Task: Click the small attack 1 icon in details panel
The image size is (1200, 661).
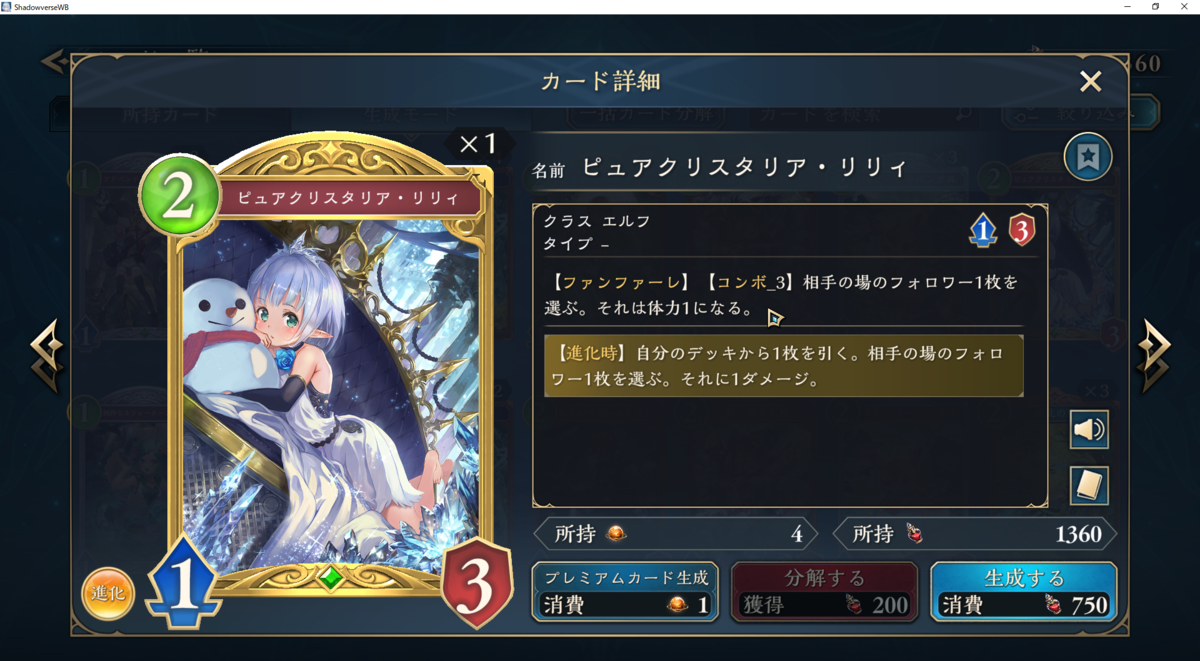Action: point(983,231)
